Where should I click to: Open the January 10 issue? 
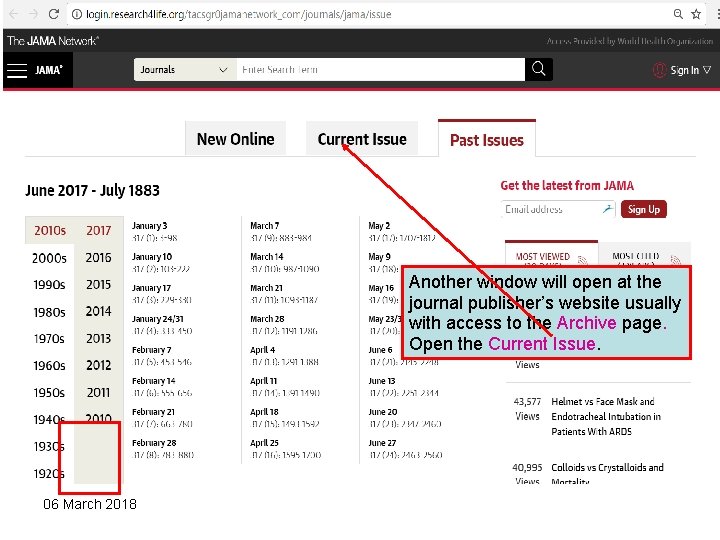click(x=152, y=257)
